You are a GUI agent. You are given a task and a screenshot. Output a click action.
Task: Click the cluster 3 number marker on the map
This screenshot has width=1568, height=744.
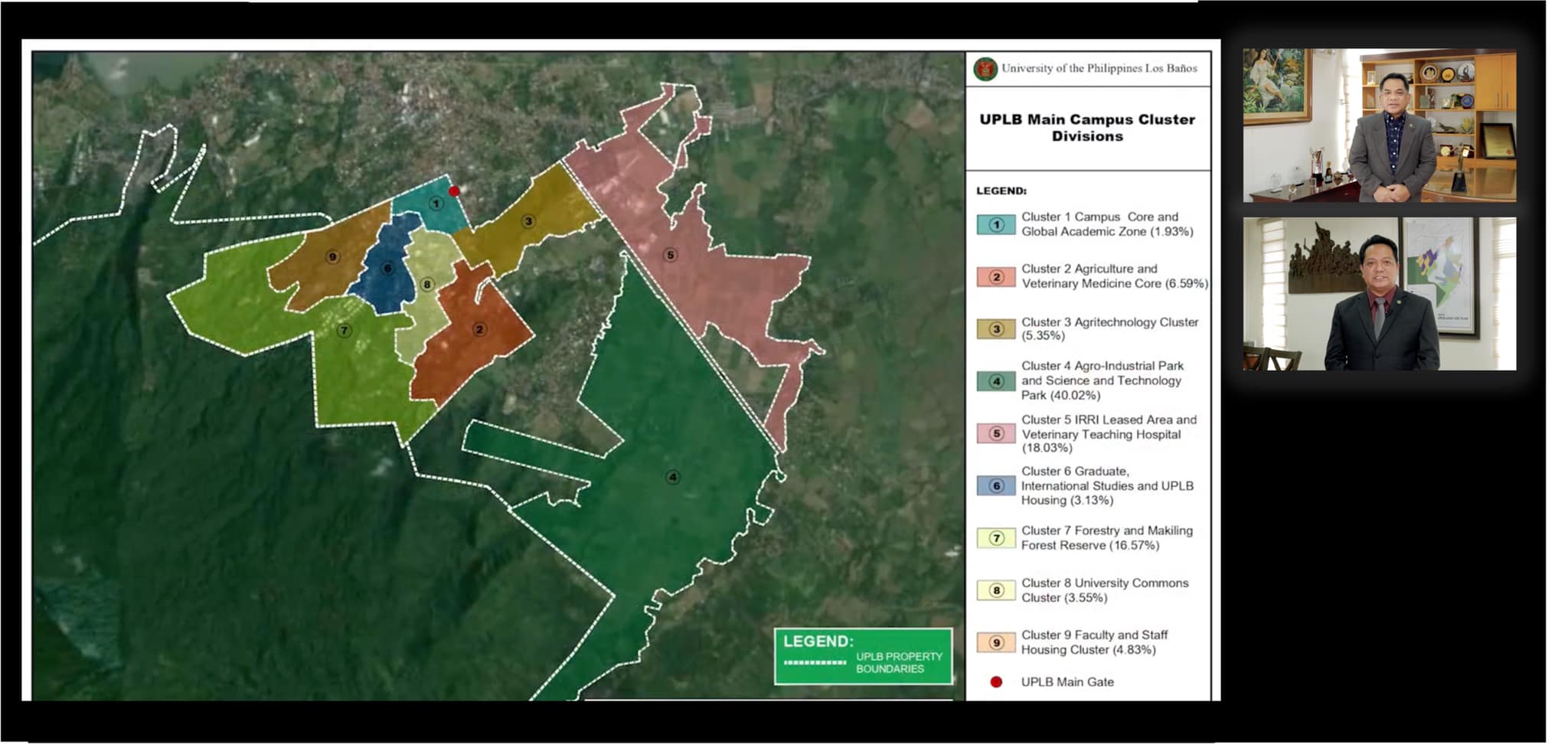pos(528,221)
